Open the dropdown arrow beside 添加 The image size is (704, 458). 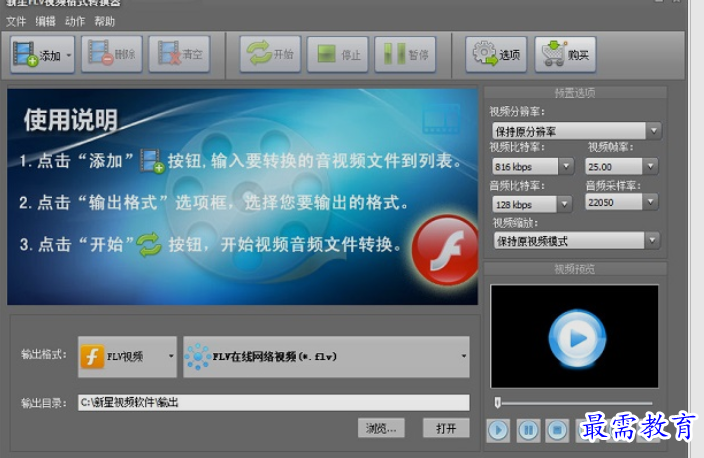click(69, 55)
